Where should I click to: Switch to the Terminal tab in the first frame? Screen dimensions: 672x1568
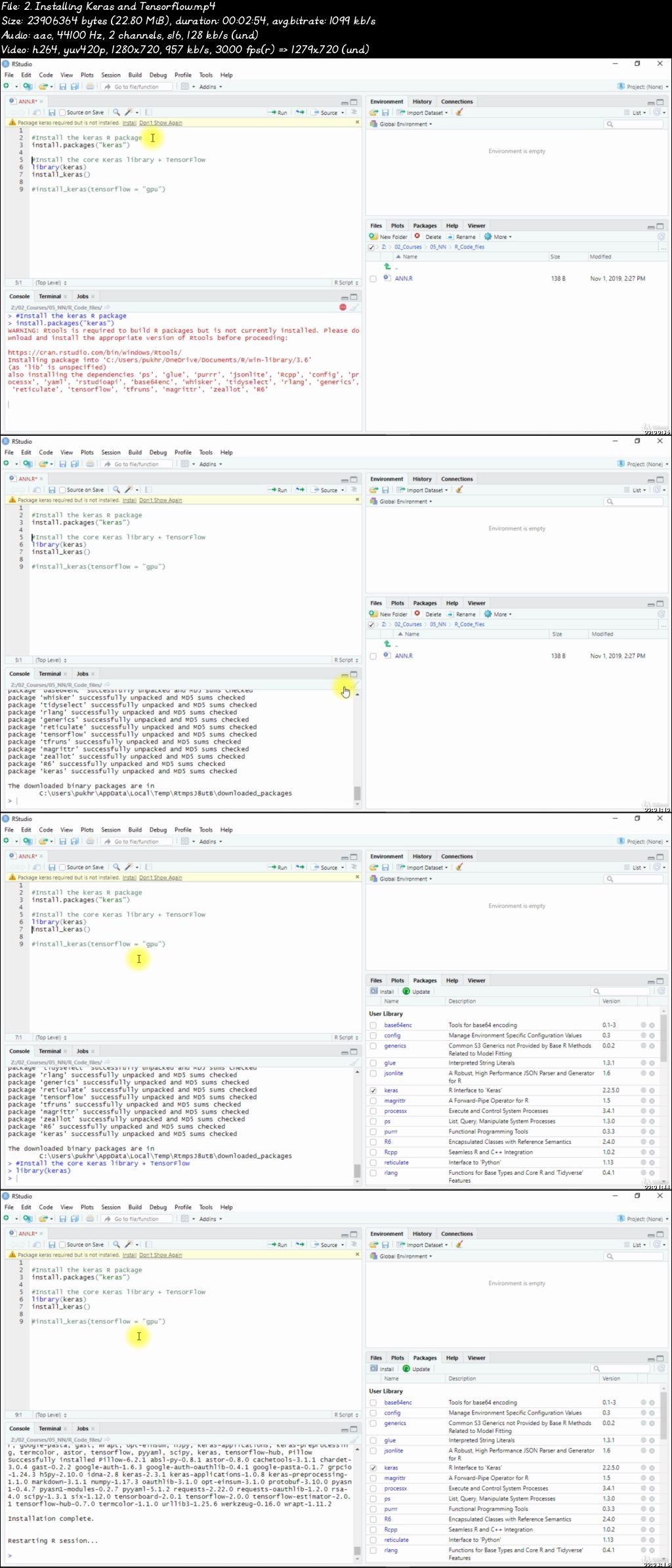point(50,296)
